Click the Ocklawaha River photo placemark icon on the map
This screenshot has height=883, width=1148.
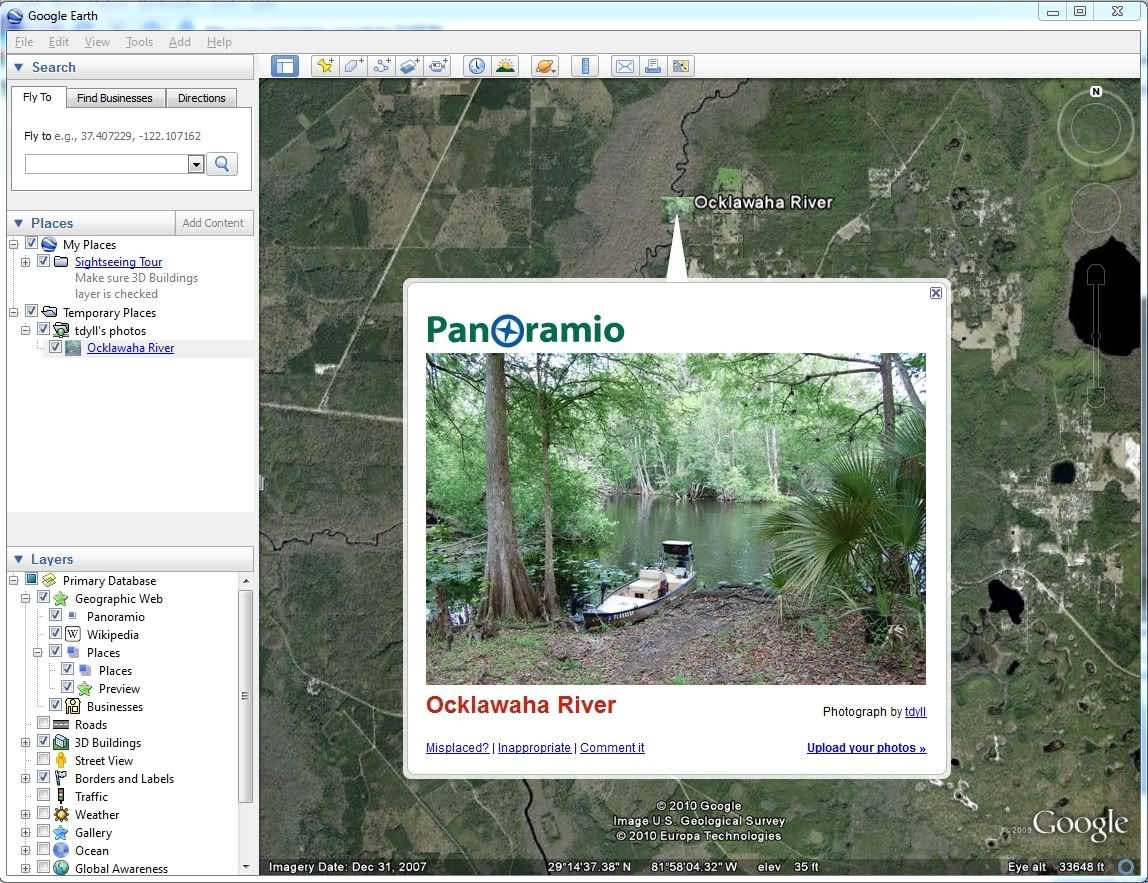pos(676,209)
